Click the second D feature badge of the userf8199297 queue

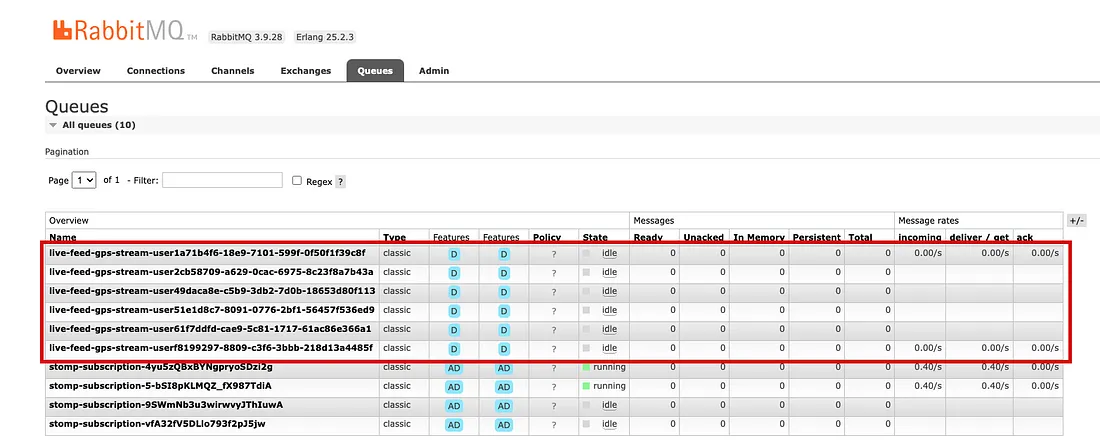click(x=504, y=349)
